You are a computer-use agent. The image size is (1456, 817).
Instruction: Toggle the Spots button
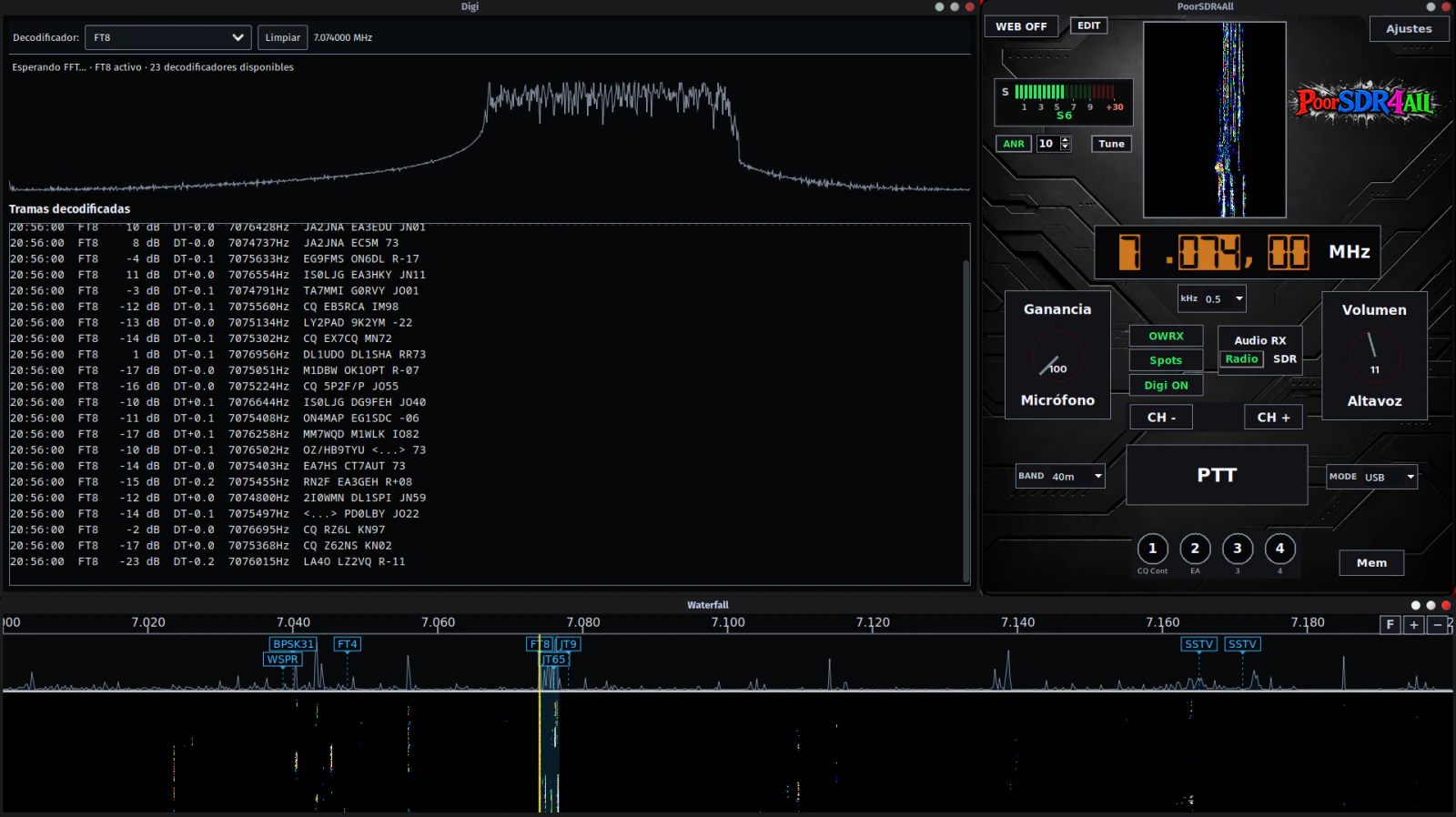1166,360
